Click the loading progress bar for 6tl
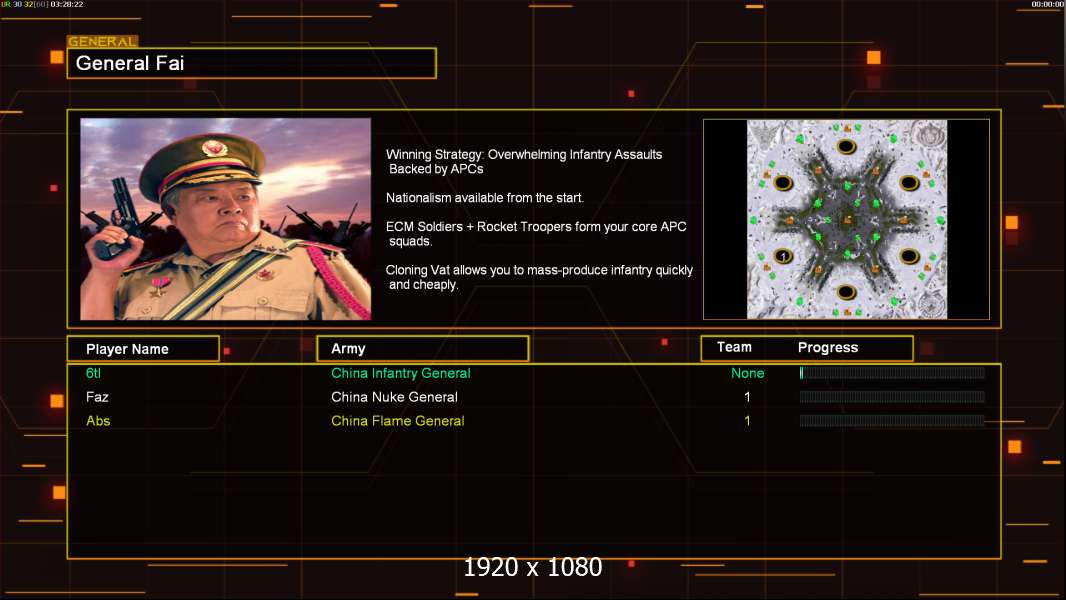Viewport: 1066px width, 600px height. tap(892, 372)
